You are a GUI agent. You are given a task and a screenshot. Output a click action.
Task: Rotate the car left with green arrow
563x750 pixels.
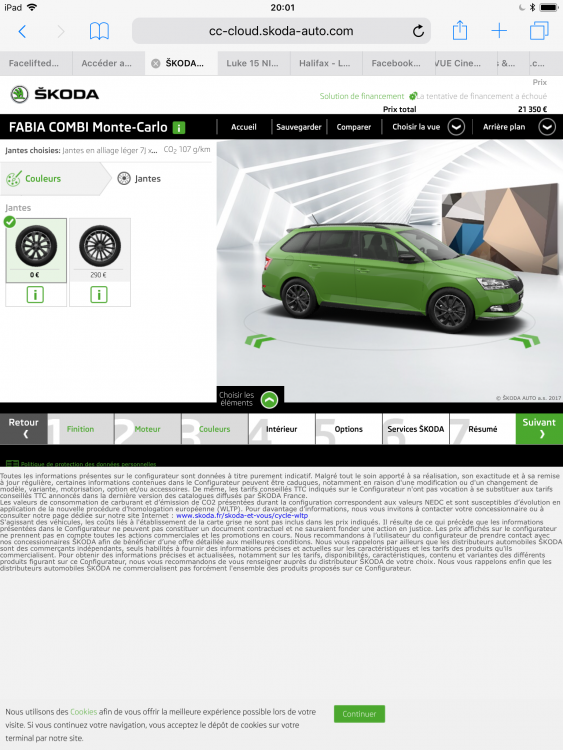260,341
